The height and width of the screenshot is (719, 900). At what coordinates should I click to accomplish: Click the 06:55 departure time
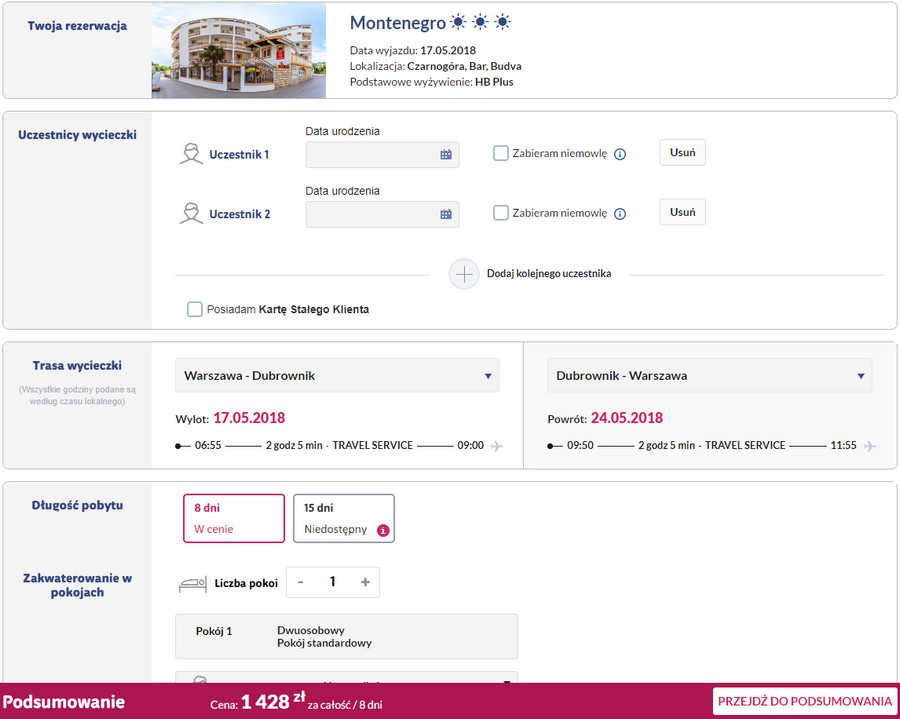pyautogui.click(x=208, y=445)
